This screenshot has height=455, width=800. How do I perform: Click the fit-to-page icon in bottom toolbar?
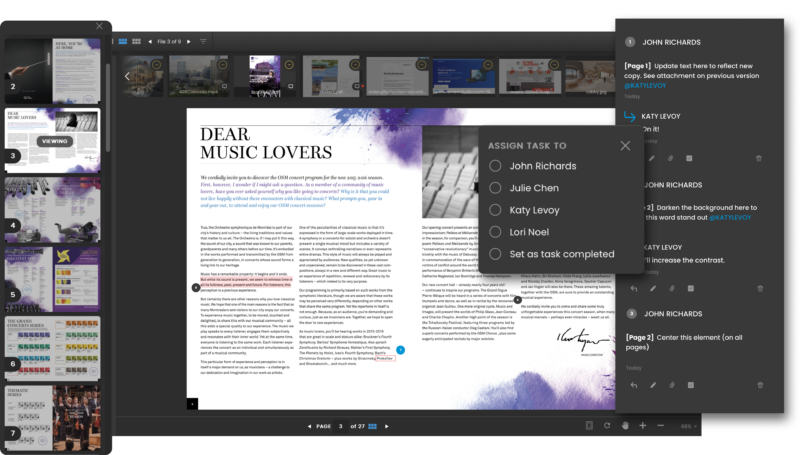click(589, 425)
